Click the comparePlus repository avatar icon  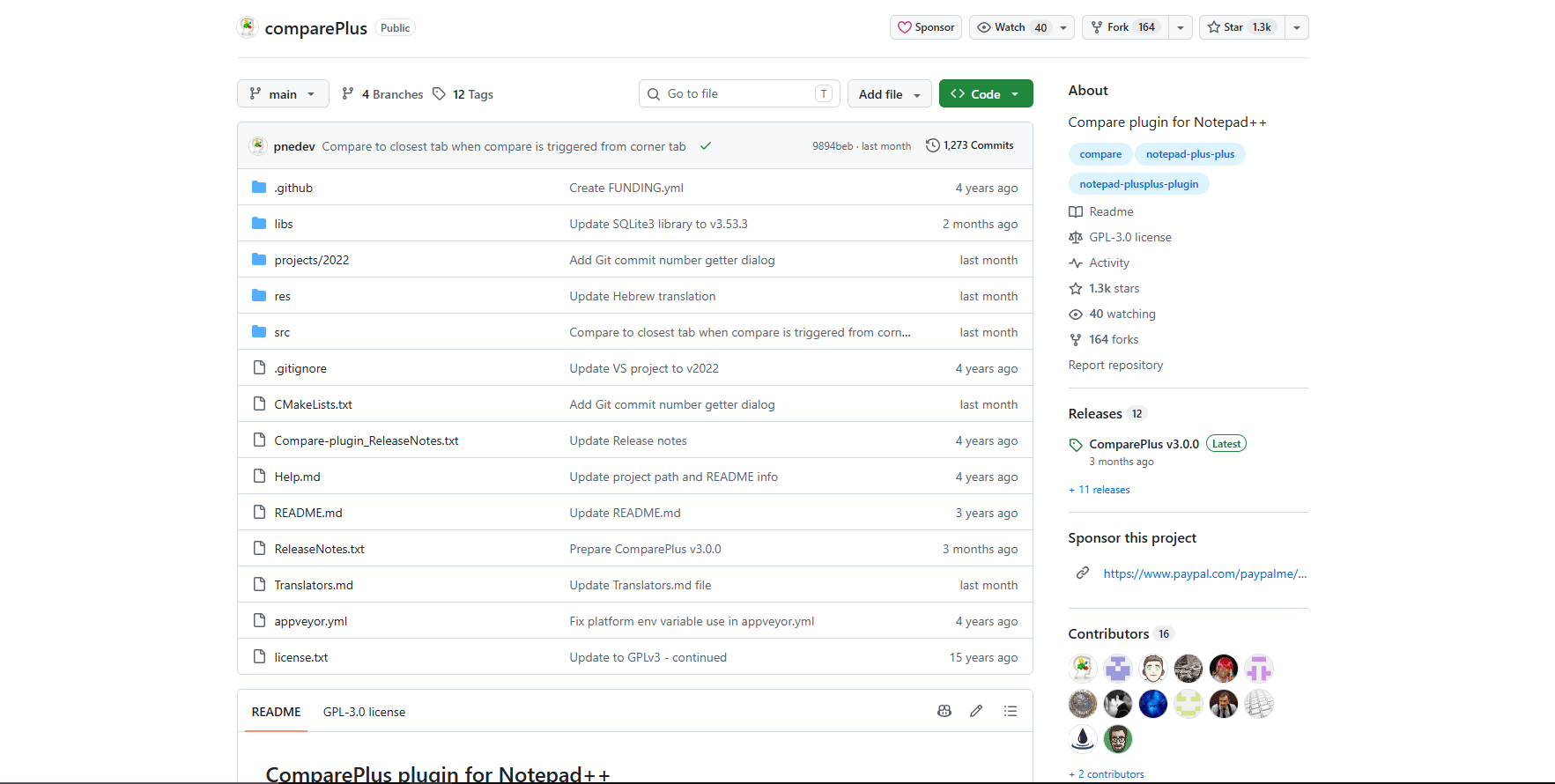point(248,27)
